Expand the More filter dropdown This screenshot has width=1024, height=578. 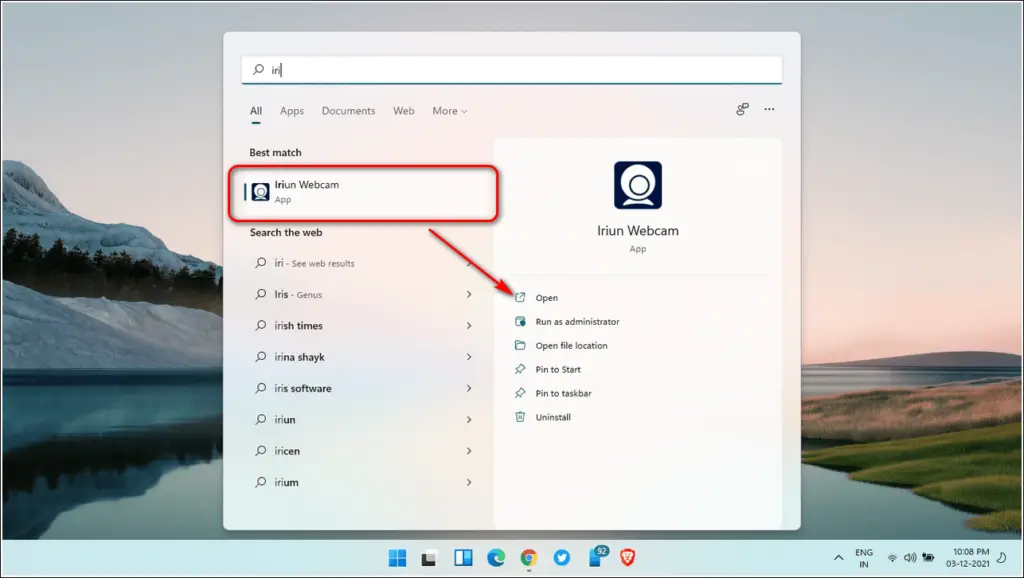tap(449, 111)
